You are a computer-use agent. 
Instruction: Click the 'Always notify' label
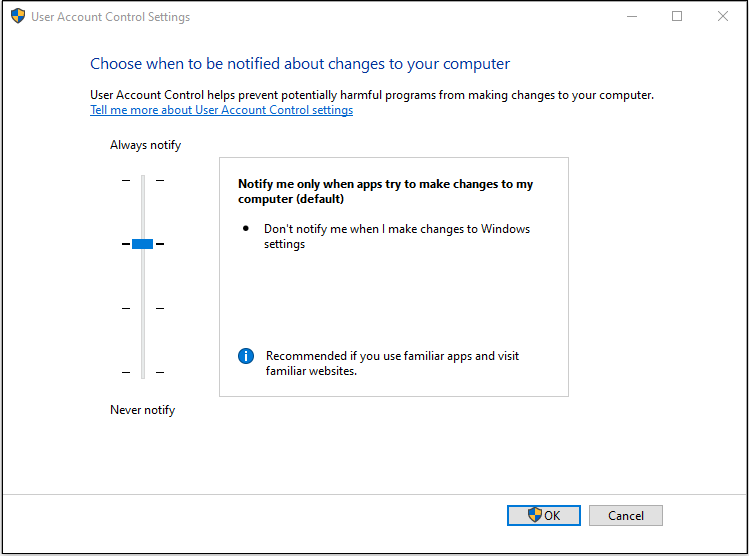(x=146, y=145)
